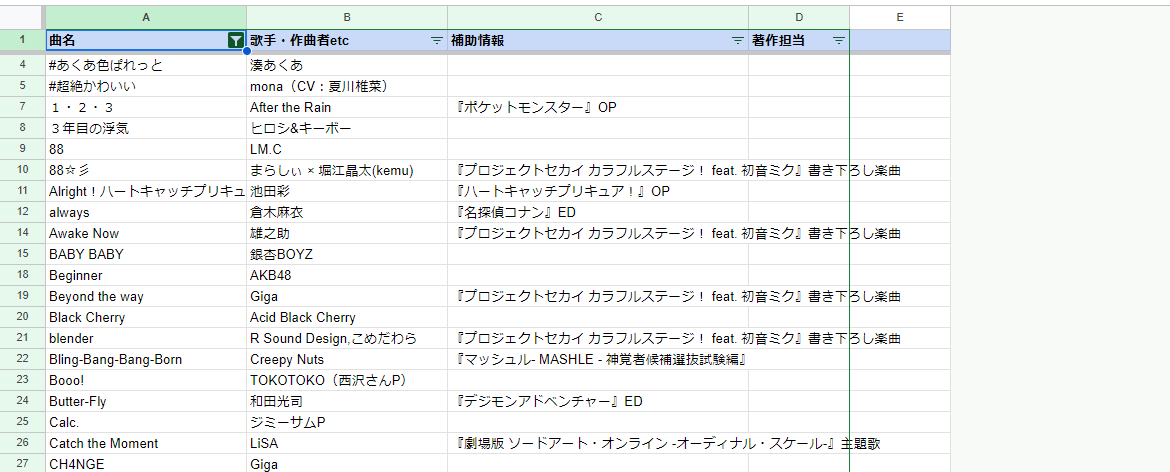Select cell 倉木麻衣

[347, 213]
